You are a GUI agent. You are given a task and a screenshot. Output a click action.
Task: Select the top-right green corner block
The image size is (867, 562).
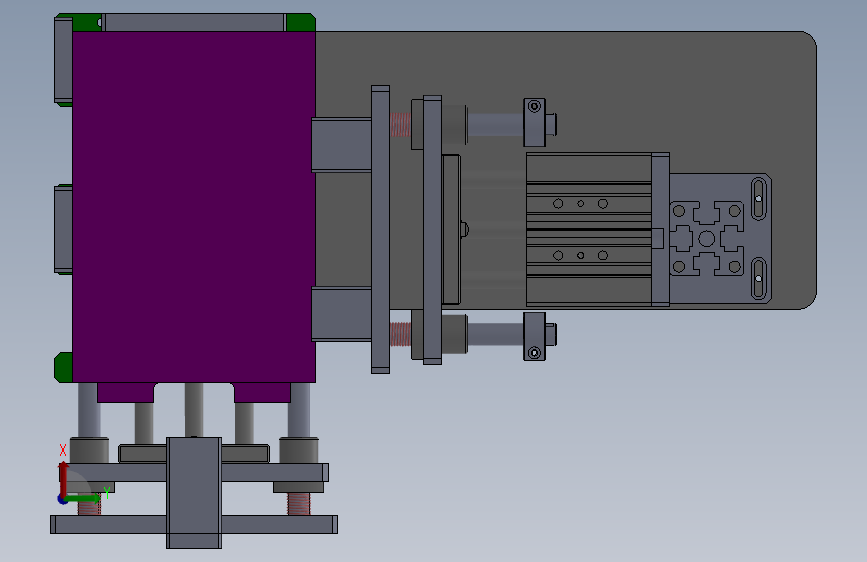pos(301,23)
